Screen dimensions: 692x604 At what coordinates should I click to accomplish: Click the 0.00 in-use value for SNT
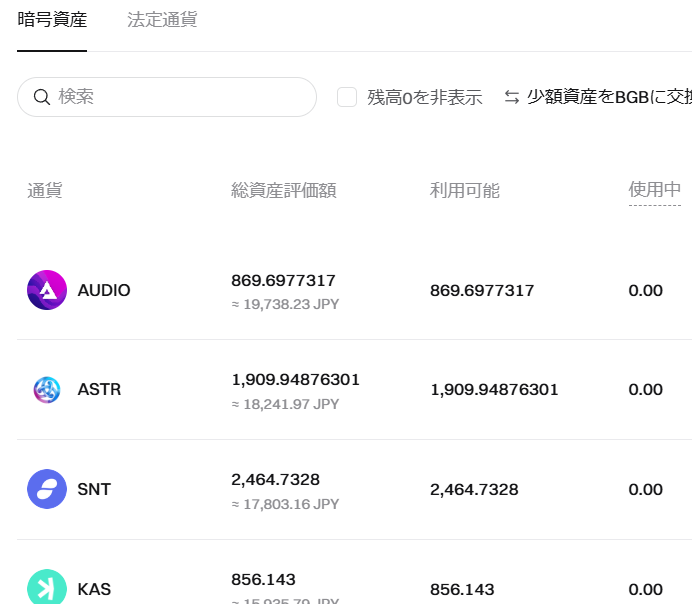(x=646, y=490)
